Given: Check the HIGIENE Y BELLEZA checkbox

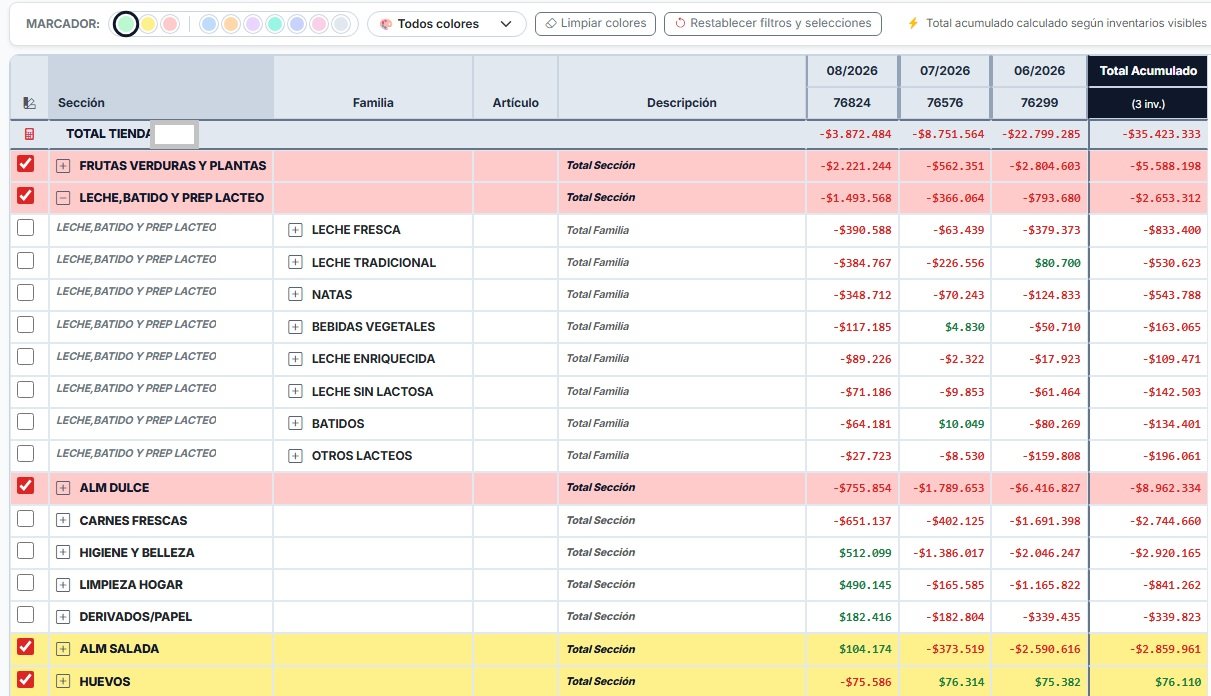Looking at the screenshot, I should (x=26, y=551).
